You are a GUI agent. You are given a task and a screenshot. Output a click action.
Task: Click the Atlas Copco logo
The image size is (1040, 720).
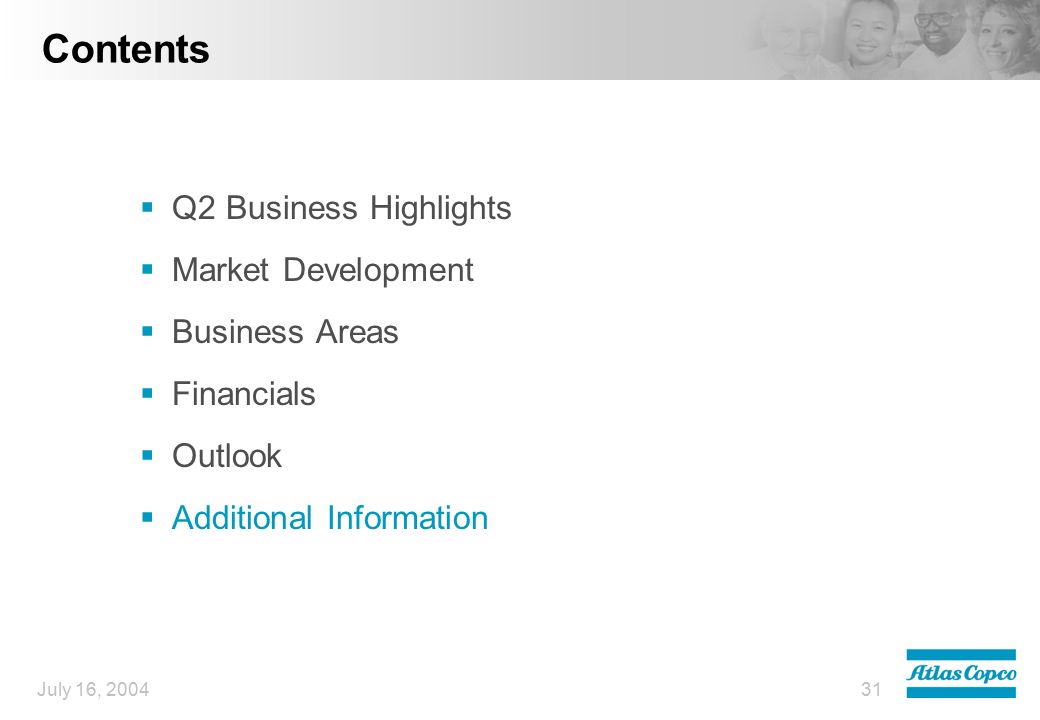pyautogui.click(x=960, y=674)
